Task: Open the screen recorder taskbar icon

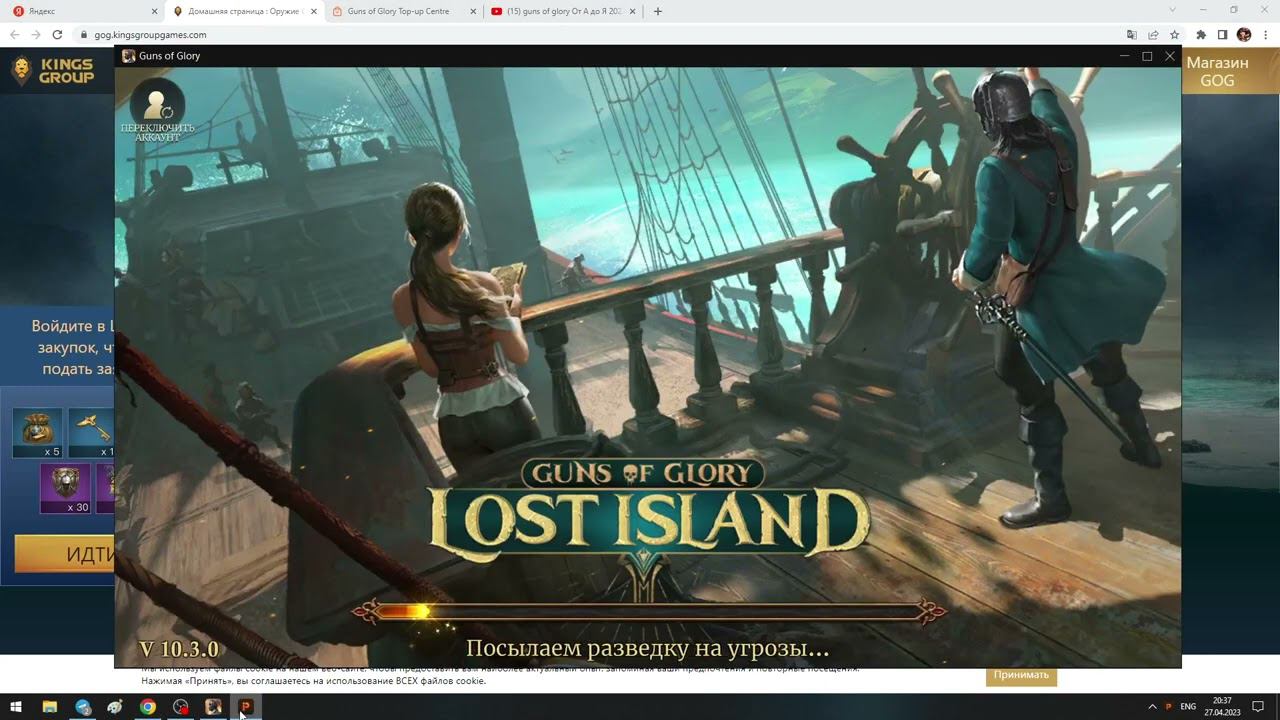Action: pos(180,706)
